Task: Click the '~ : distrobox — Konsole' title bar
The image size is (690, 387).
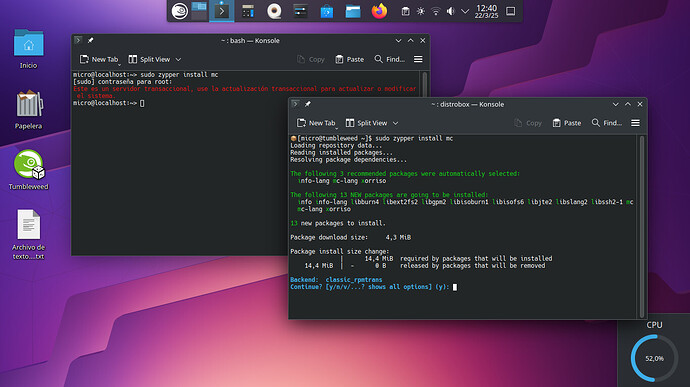Action: coord(467,104)
